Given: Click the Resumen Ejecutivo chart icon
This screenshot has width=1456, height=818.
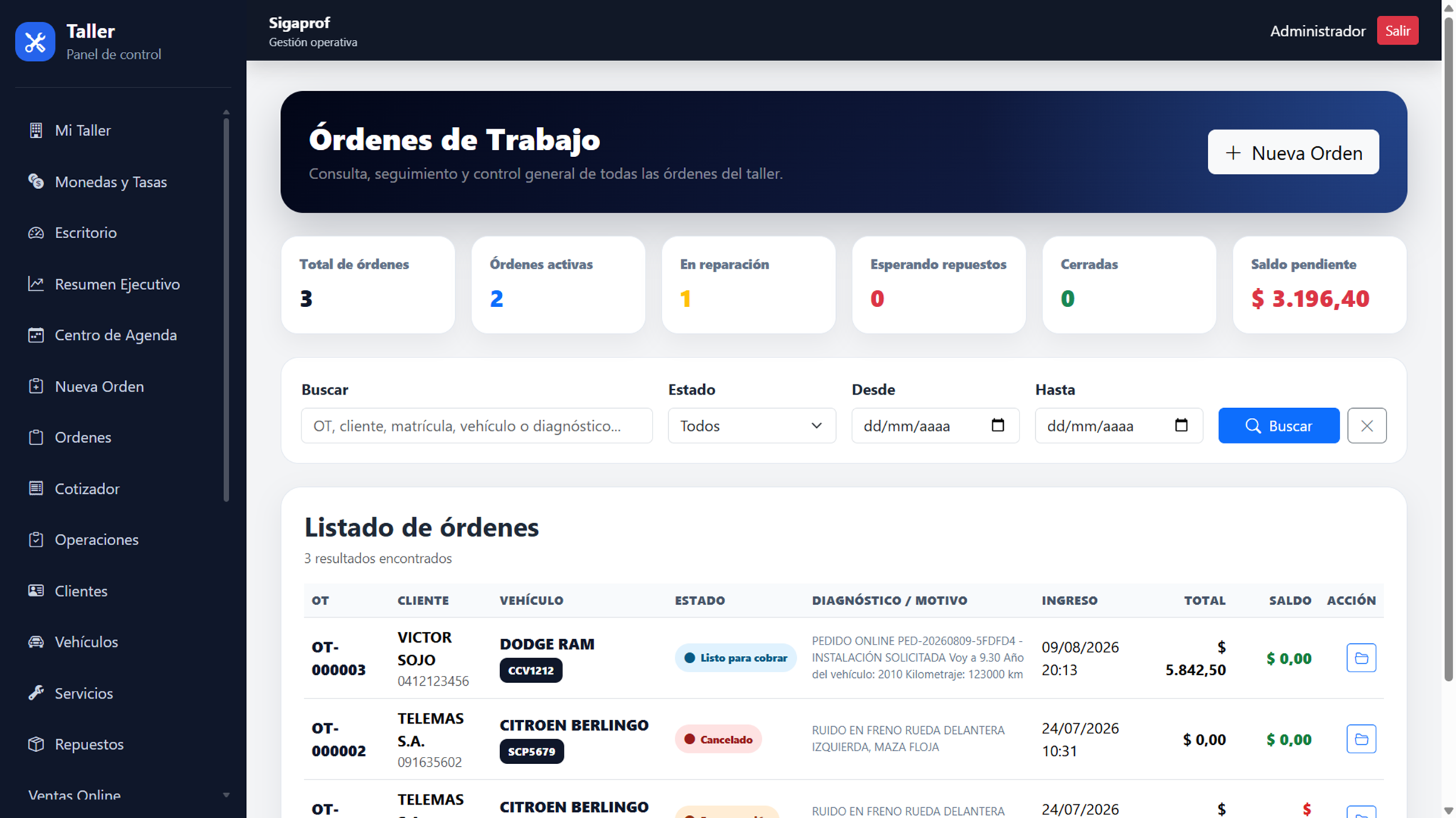Looking at the screenshot, I should 36,284.
